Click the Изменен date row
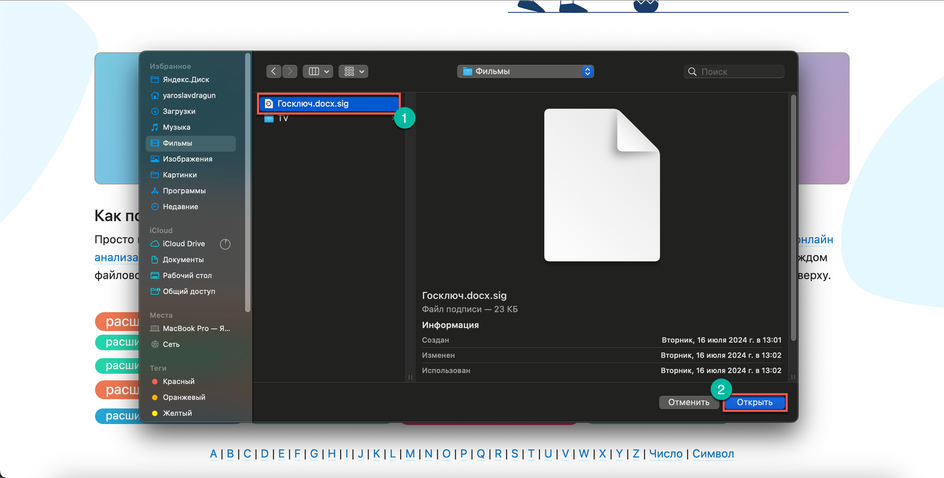This screenshot has height=478, width=944. 601,355
